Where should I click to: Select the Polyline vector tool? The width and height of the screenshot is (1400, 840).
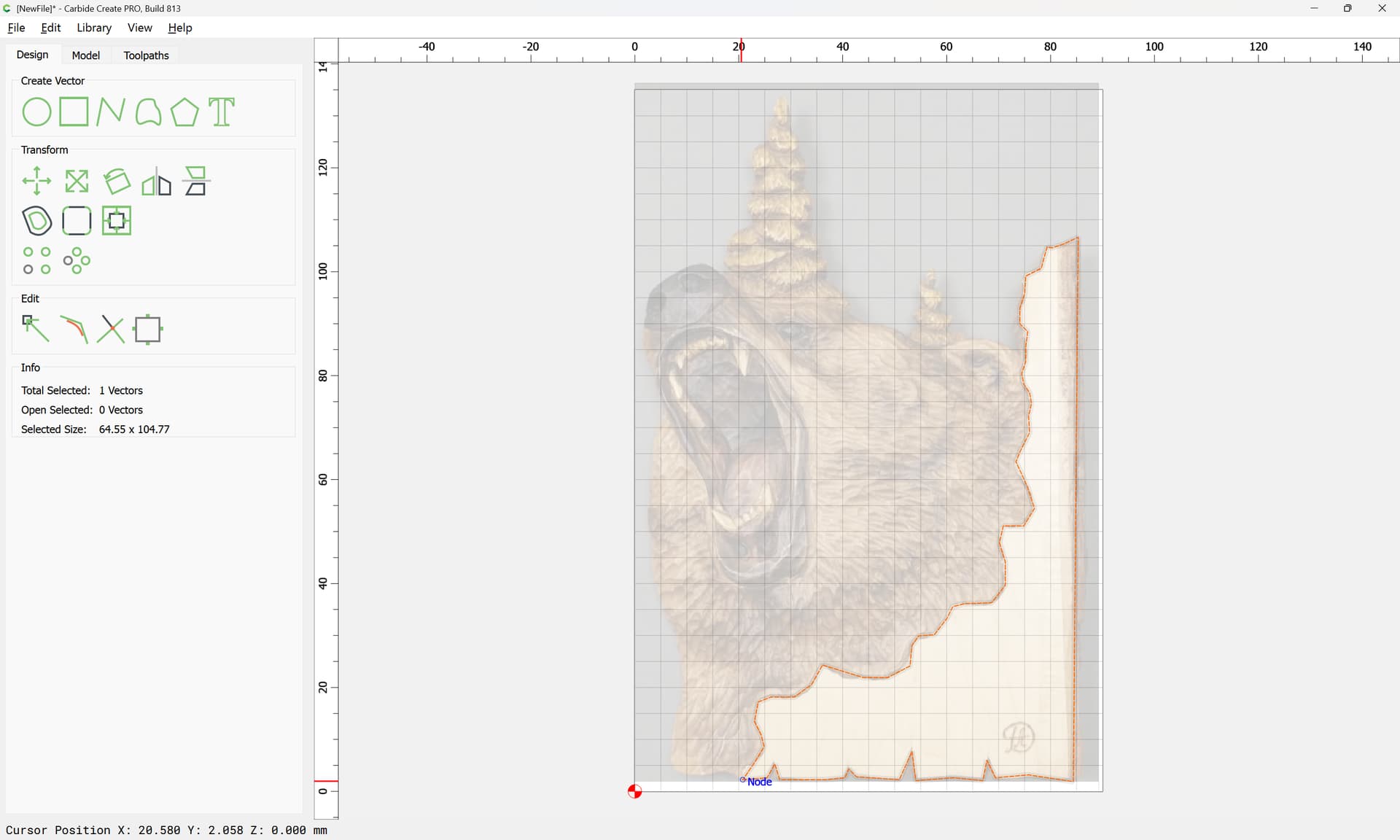[x=111, y=112]
